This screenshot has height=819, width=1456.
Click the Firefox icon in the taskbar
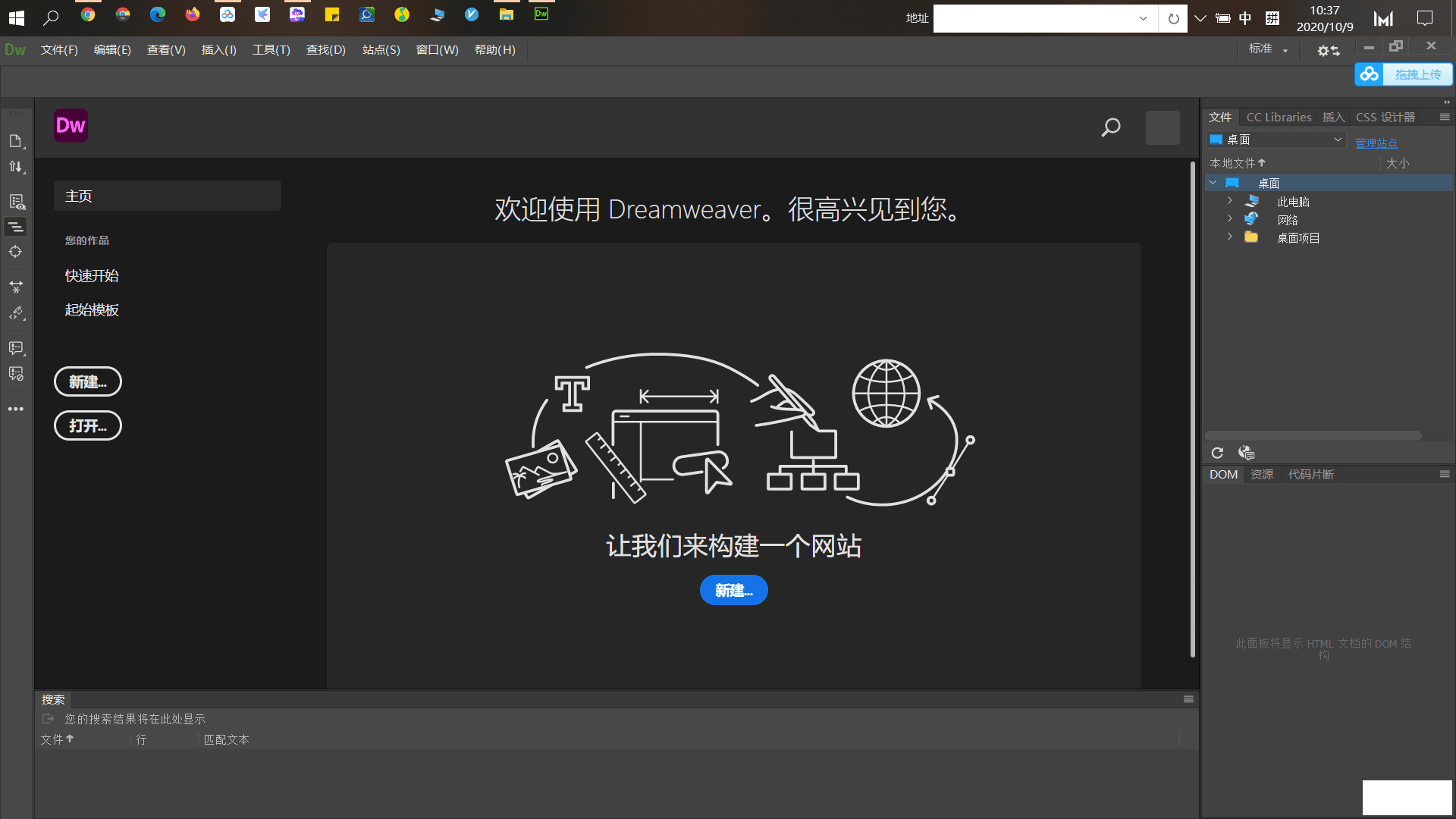193,14
